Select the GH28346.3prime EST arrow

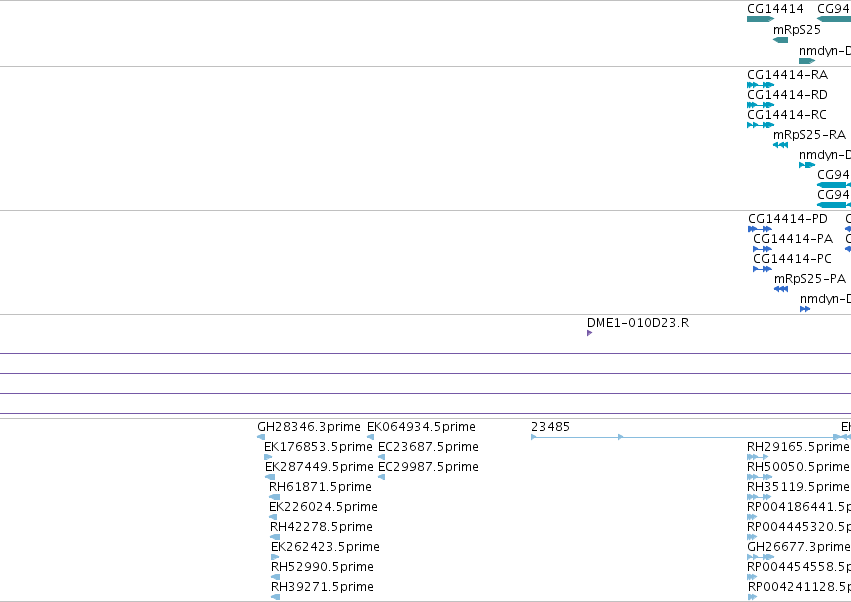[261, 437]
